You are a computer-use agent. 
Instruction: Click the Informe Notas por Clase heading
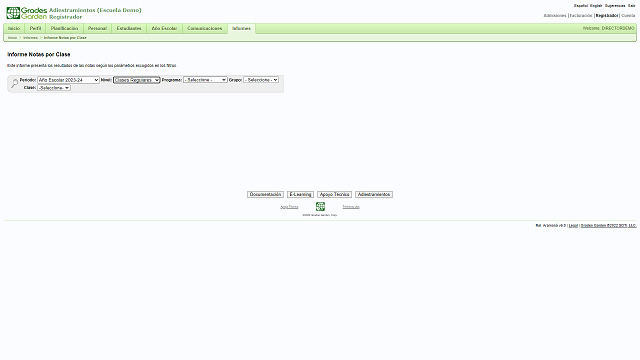tap(39, 54)
